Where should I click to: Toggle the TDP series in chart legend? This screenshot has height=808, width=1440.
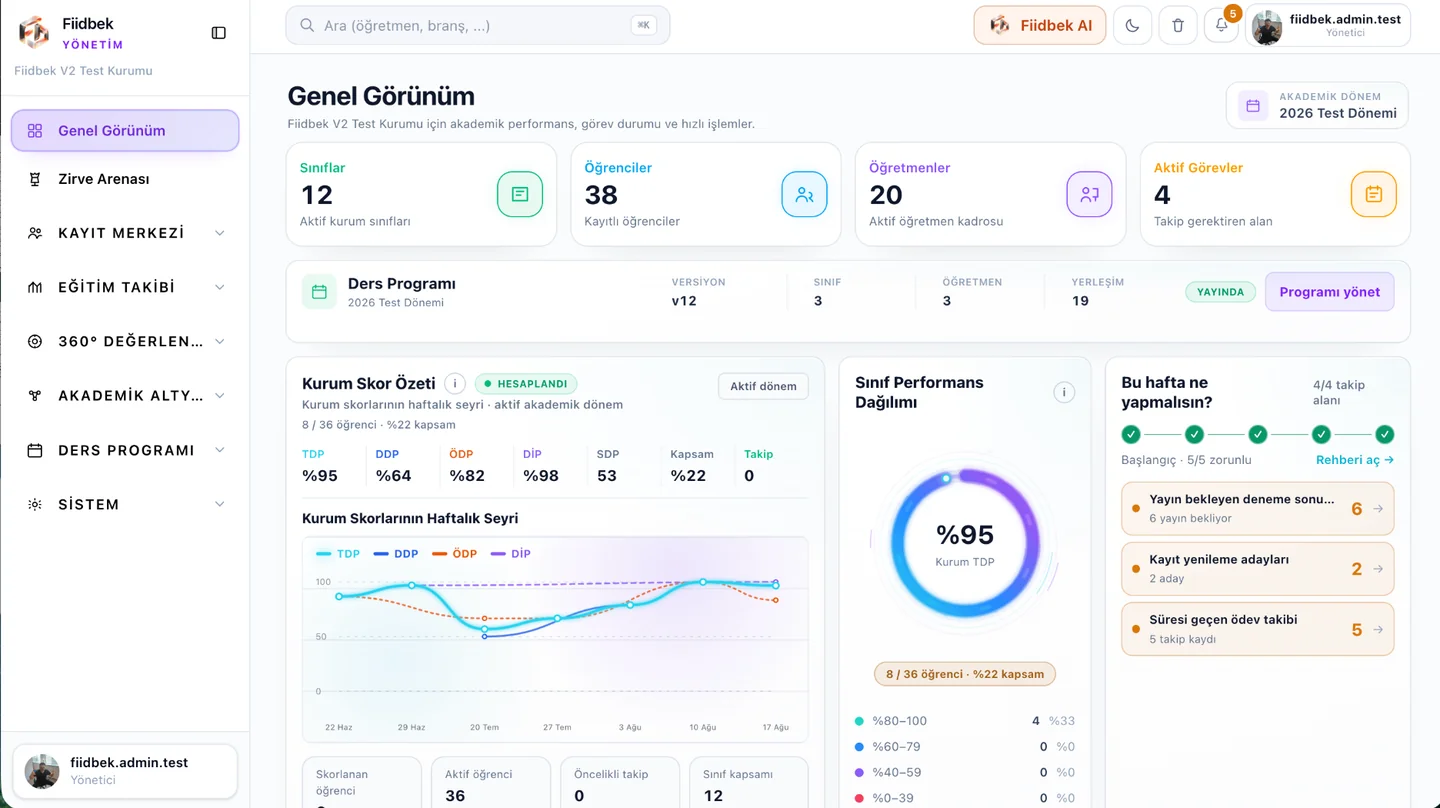(338, 554)
